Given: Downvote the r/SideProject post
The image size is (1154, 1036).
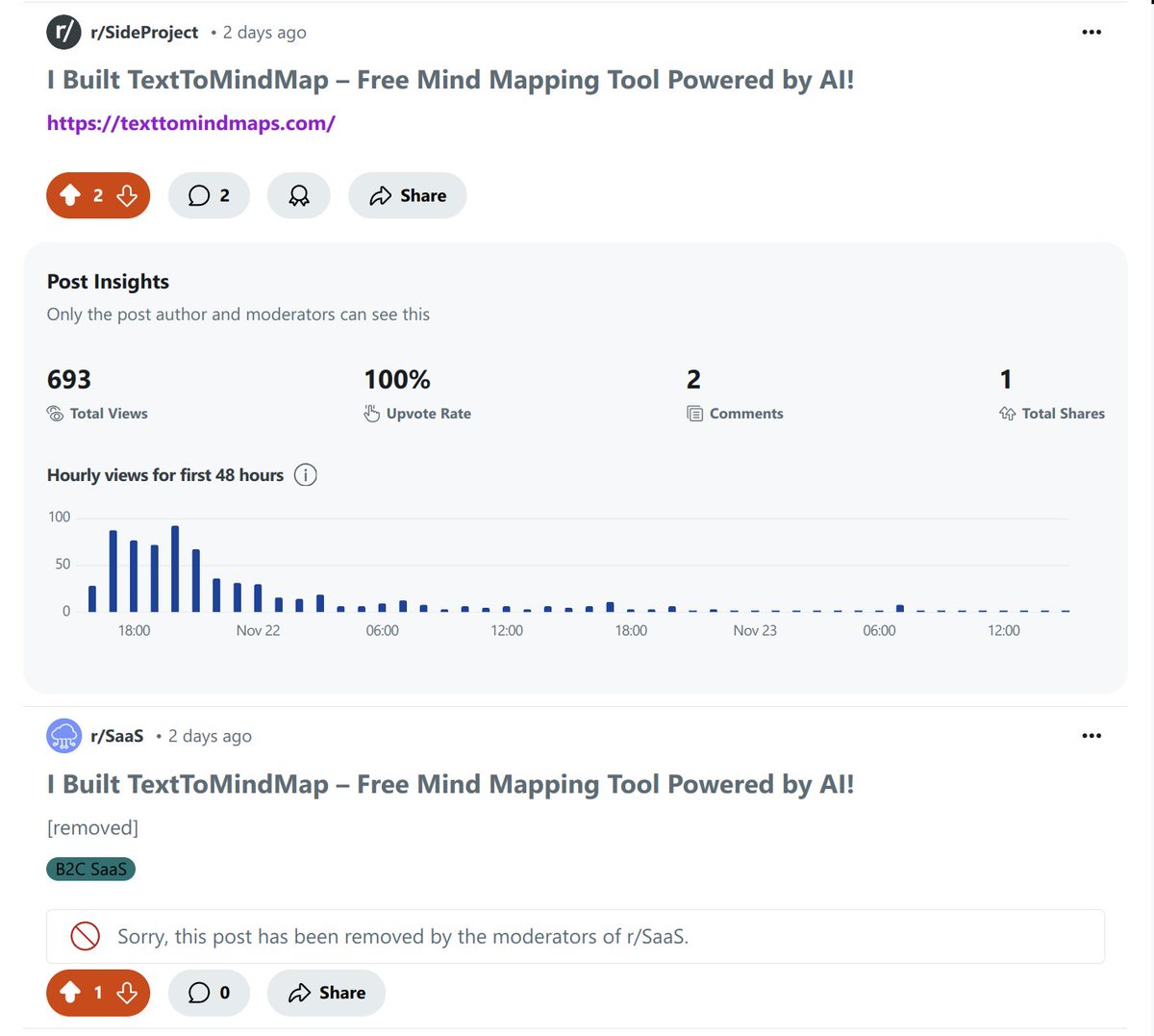Looking at the screenshot, I should pyautogui.click(x=127, y=195).
